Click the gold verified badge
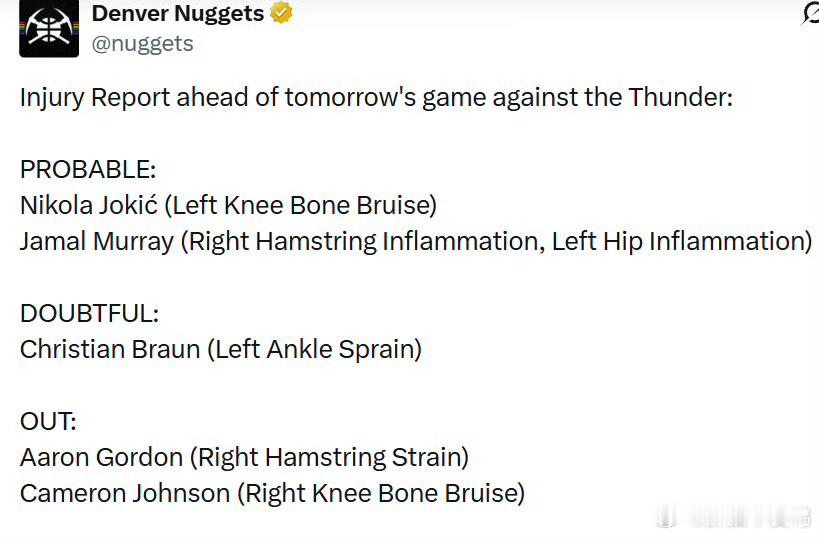This screenshot has height=537, width=819. (282, 13)
